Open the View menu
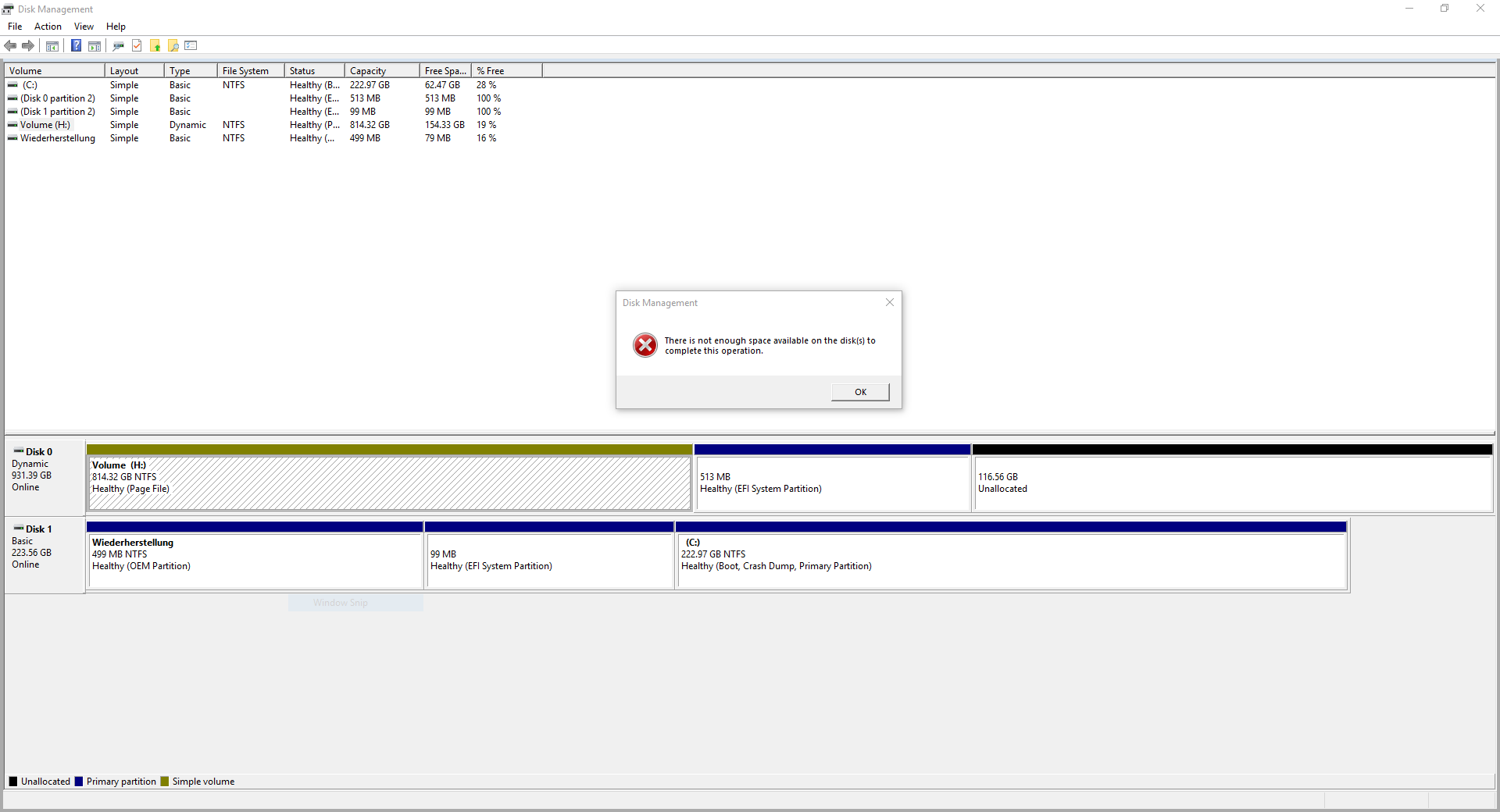The image size is (1500, 812). [x=83, y=26]
